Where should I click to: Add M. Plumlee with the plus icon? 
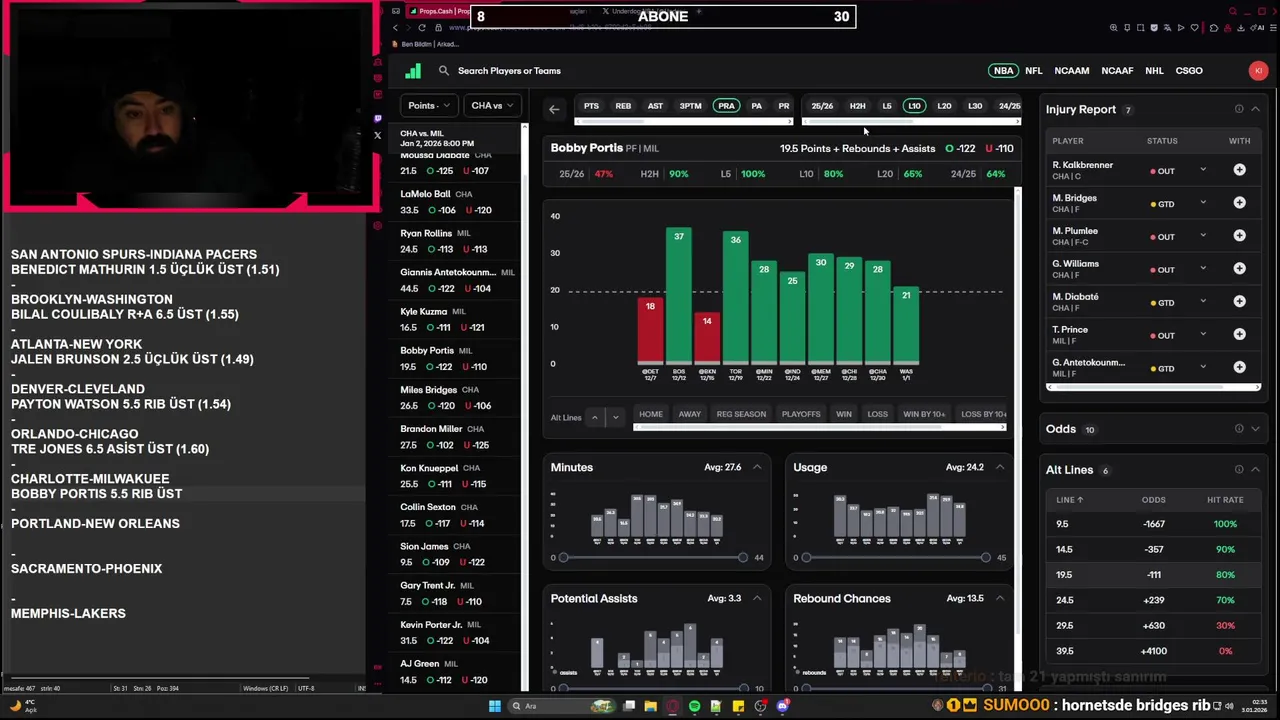tap(1239, 236)
